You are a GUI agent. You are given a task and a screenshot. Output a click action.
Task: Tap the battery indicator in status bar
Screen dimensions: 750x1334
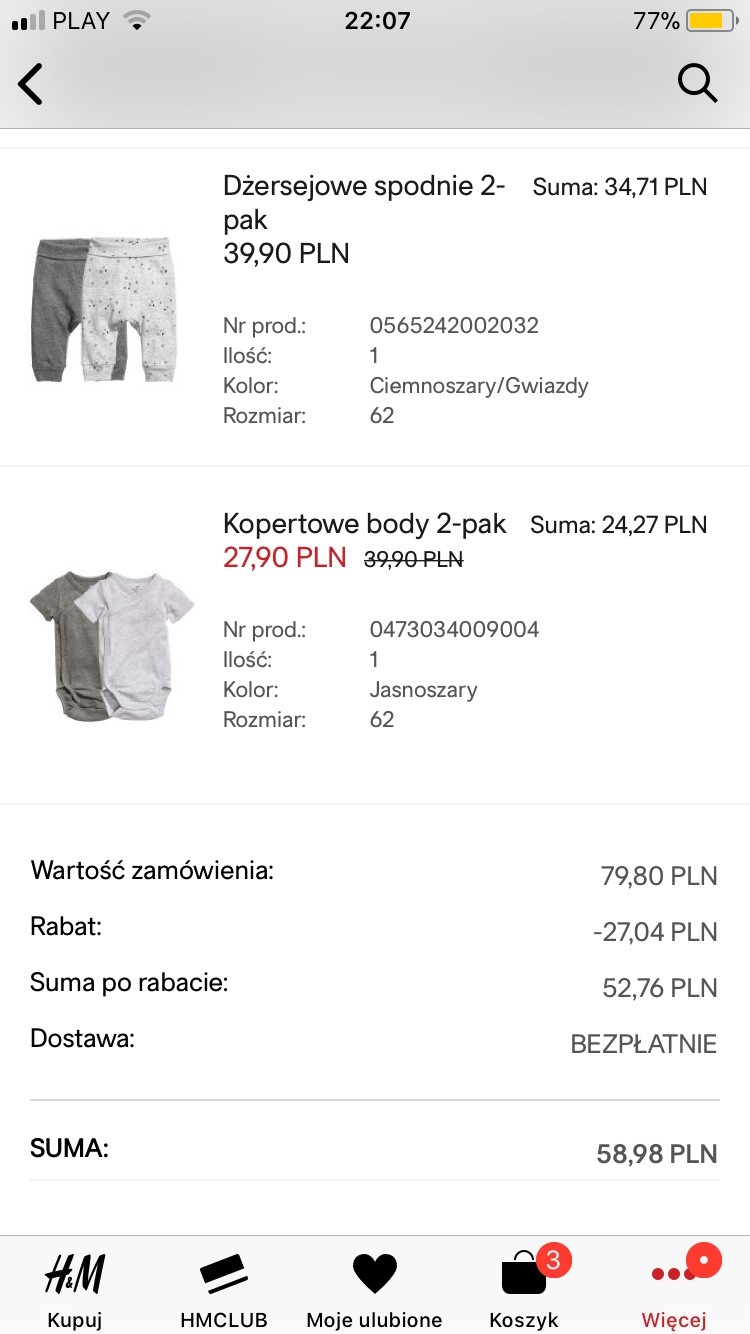click(x=711, y=21)
